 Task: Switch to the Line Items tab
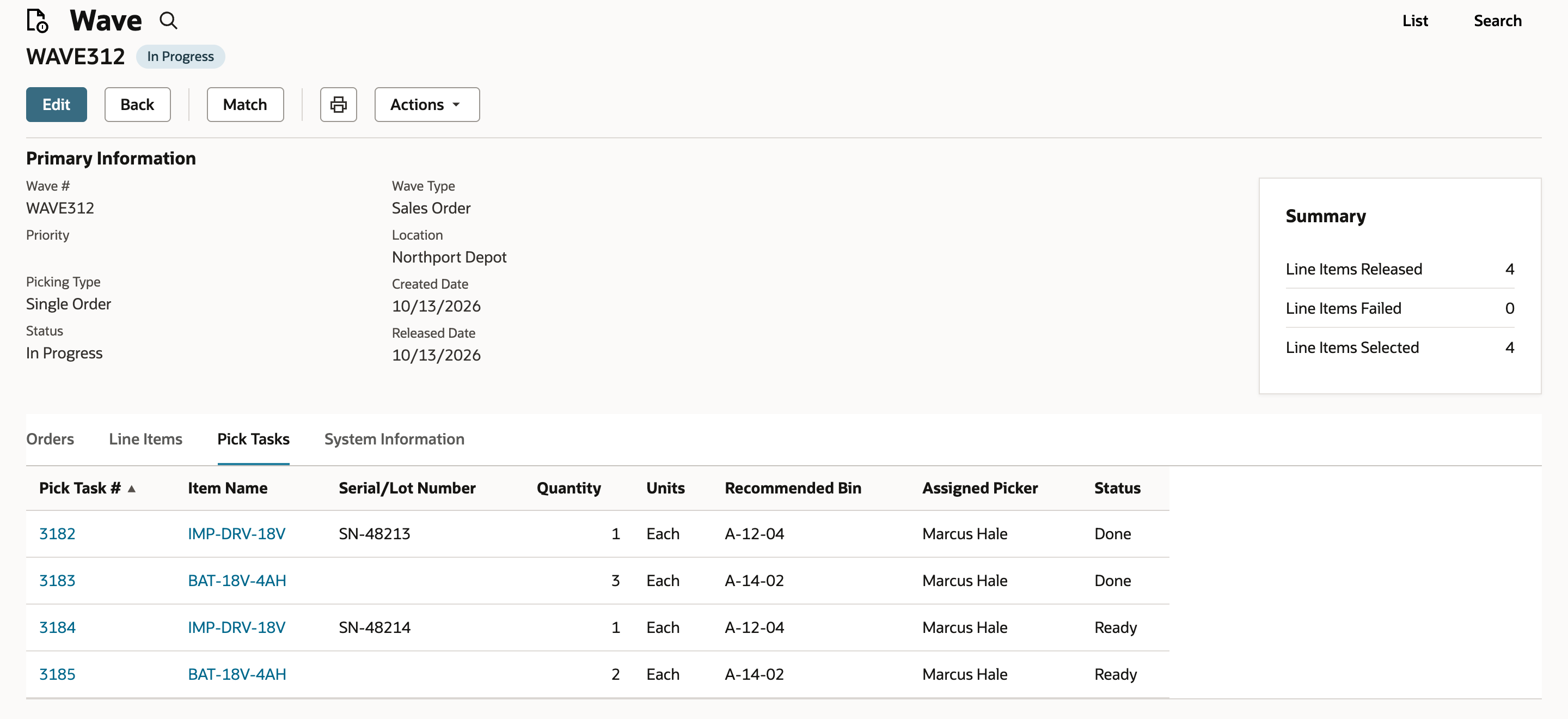point(145,439)
